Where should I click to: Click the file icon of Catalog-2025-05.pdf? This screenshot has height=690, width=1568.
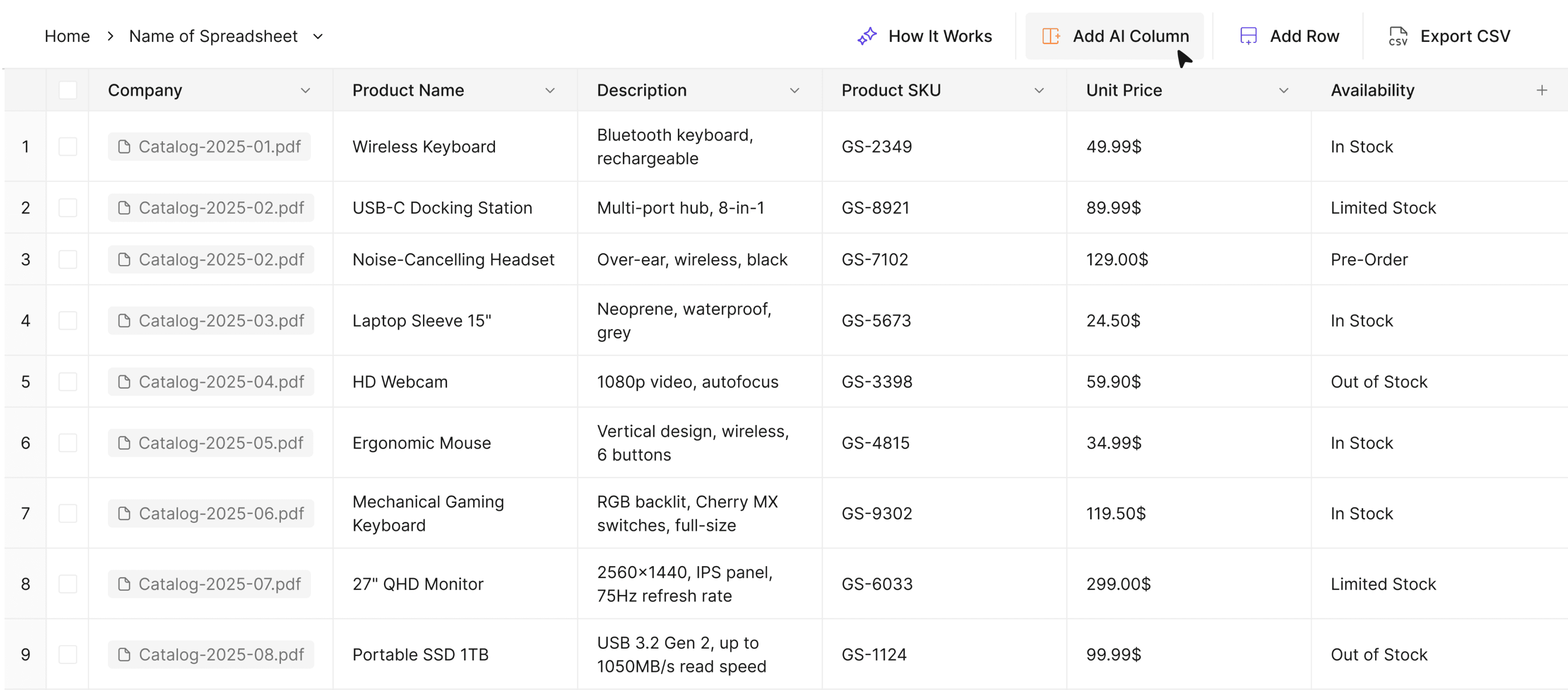124,443
